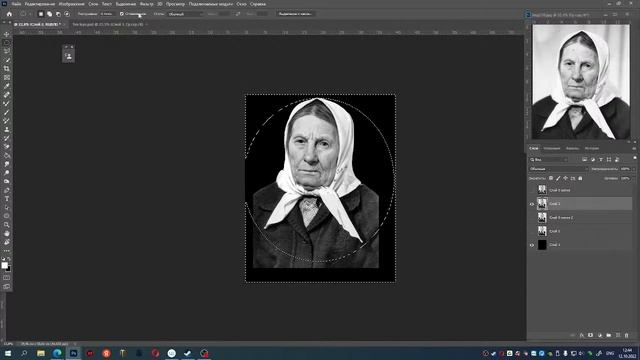
Task: Create new fill or adjustment layer
Action: pos(600,335)
